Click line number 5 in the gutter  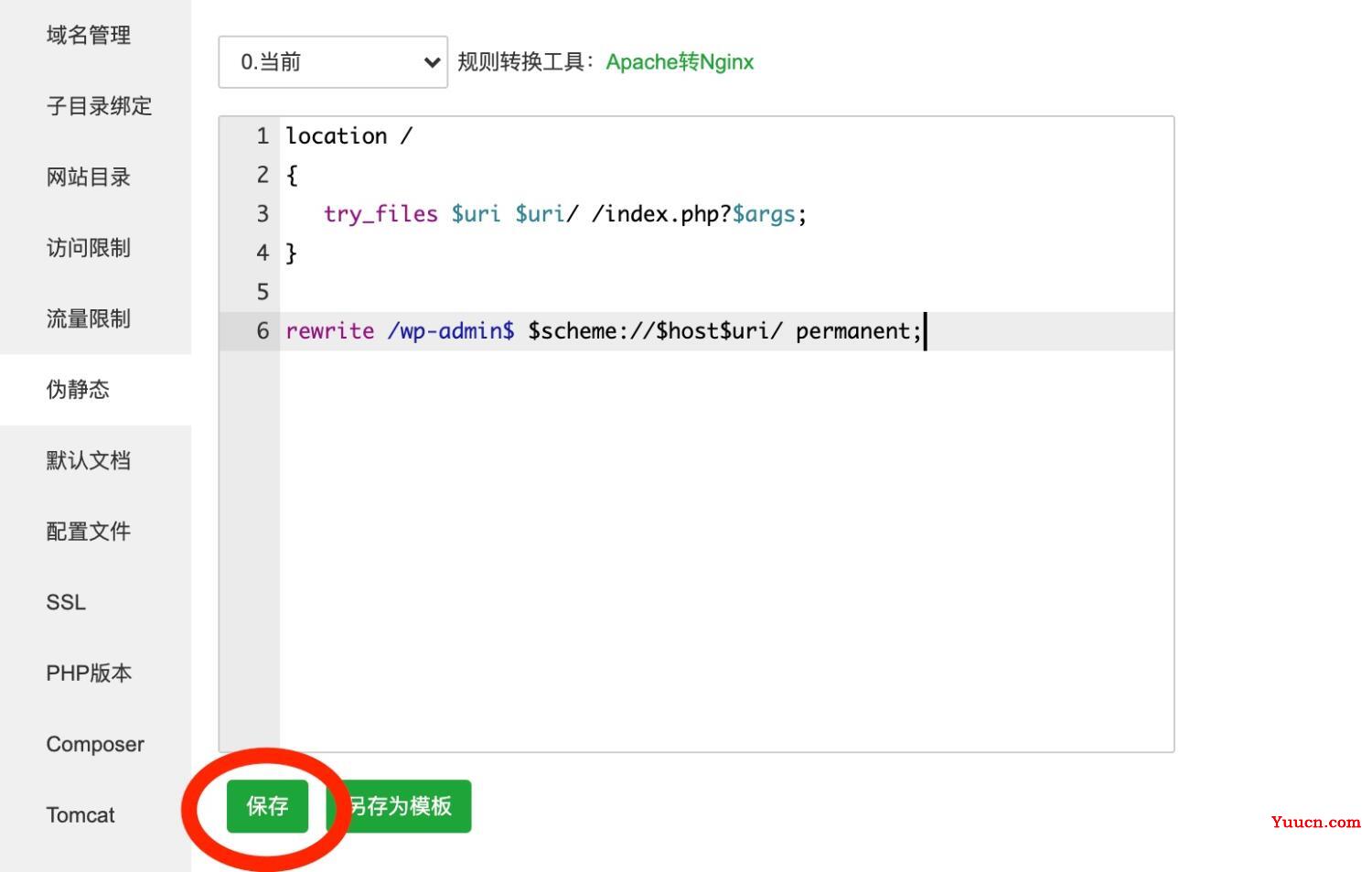263,292
